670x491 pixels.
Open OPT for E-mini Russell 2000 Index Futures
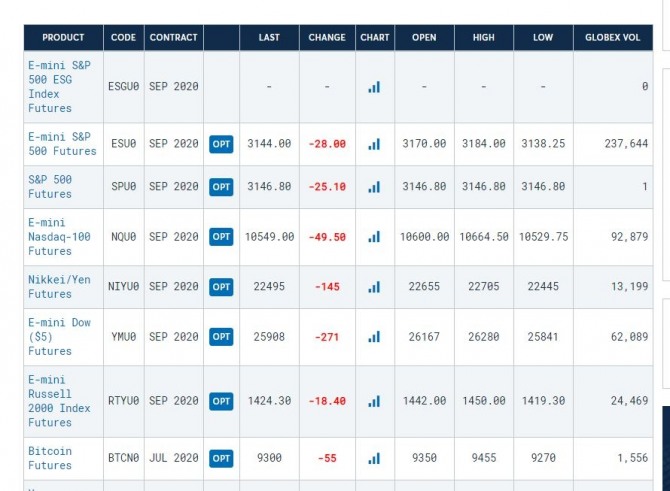(x=221, y=401)
